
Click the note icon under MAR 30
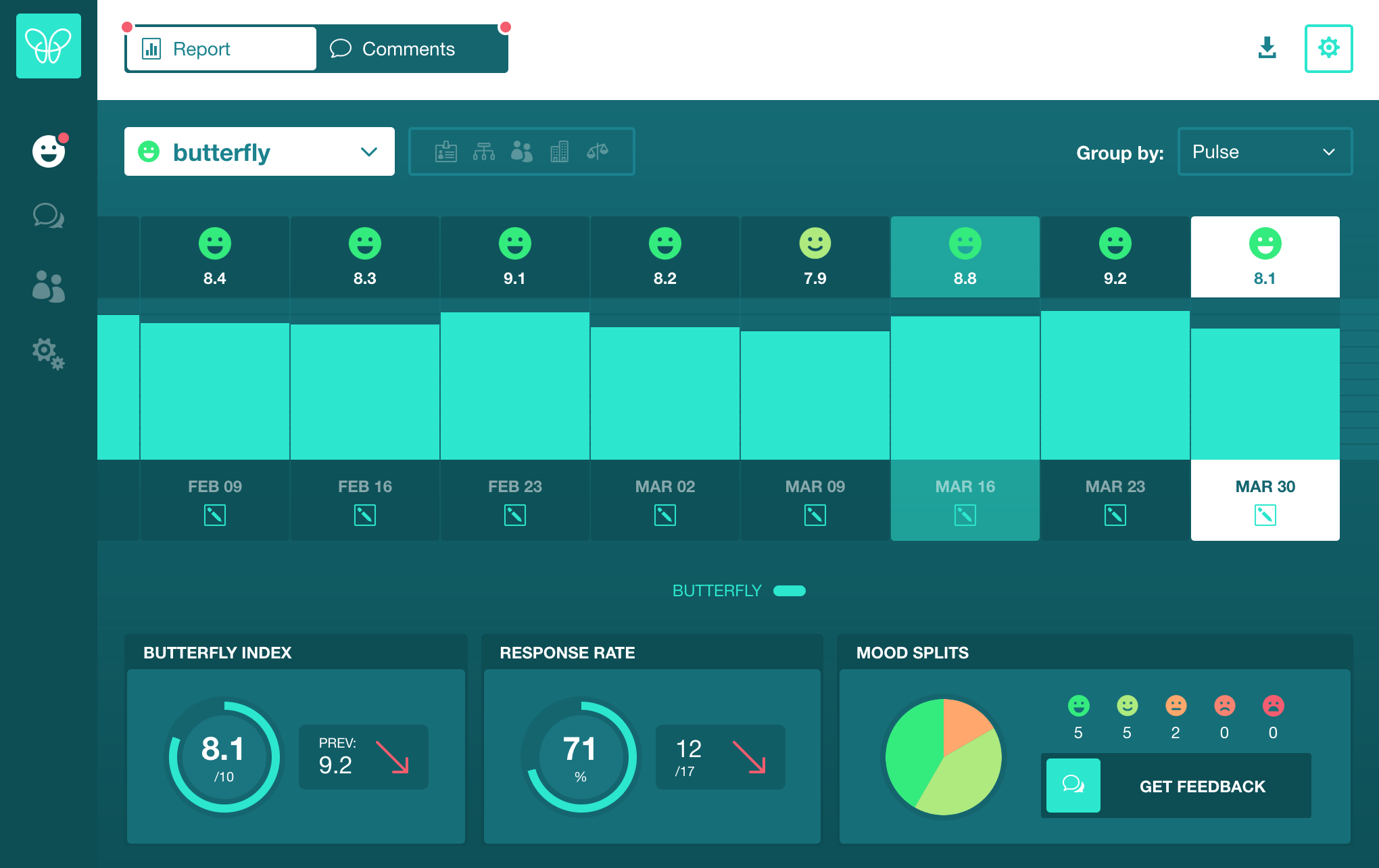pos(1265,516)
